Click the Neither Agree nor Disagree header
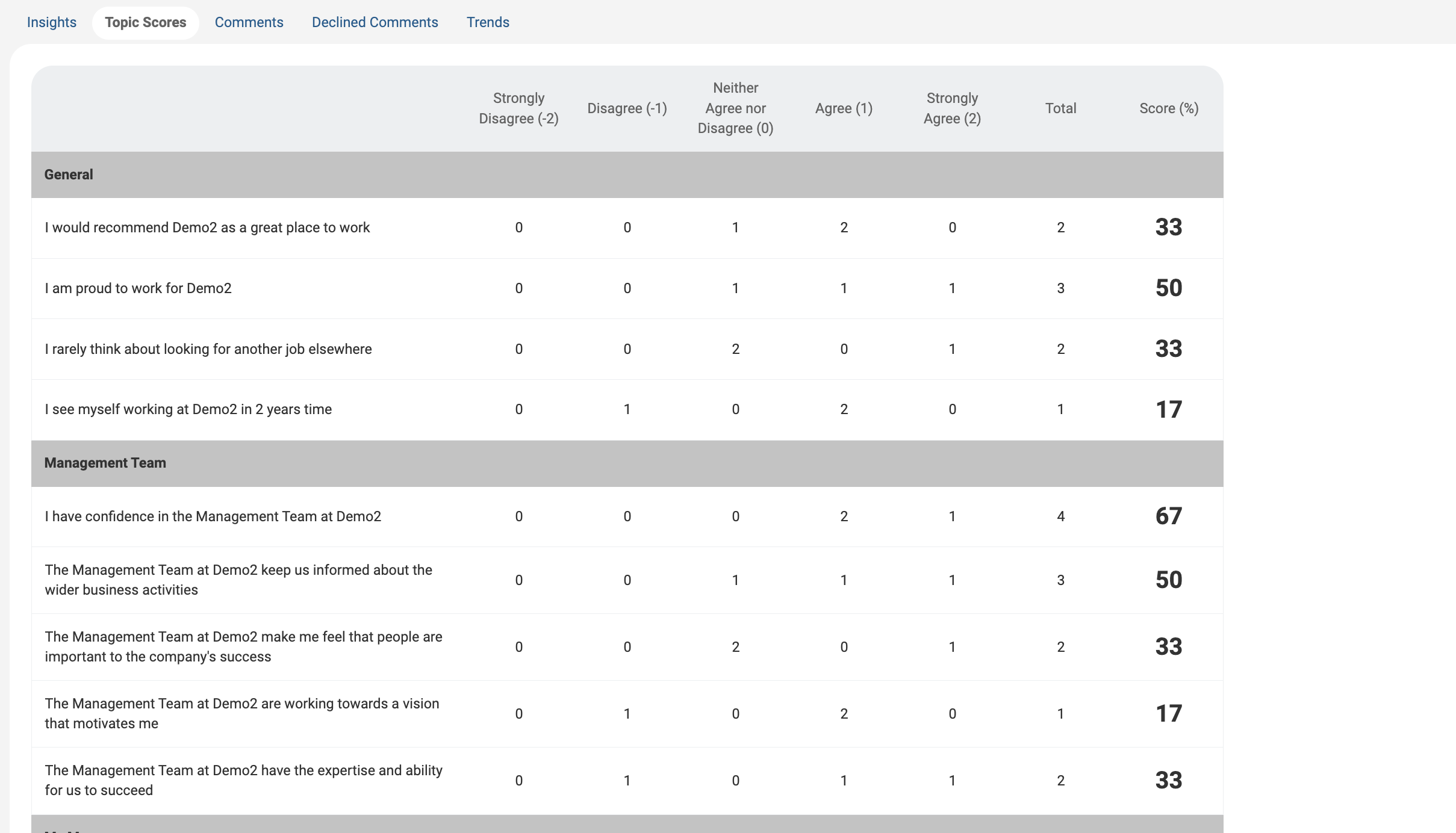The width and height of the screenshot is (1456, 833). pyautogui.click(x=735, y=108)
